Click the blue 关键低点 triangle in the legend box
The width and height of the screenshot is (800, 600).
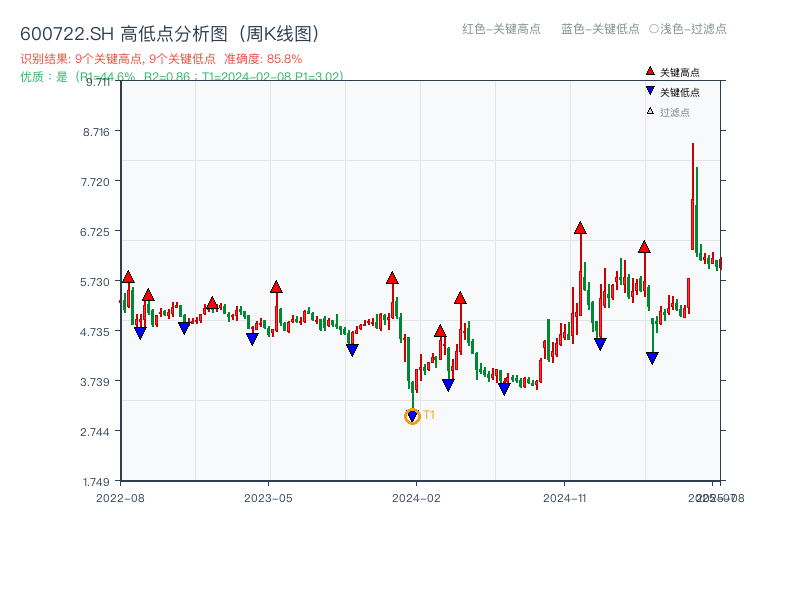(650, 92)
